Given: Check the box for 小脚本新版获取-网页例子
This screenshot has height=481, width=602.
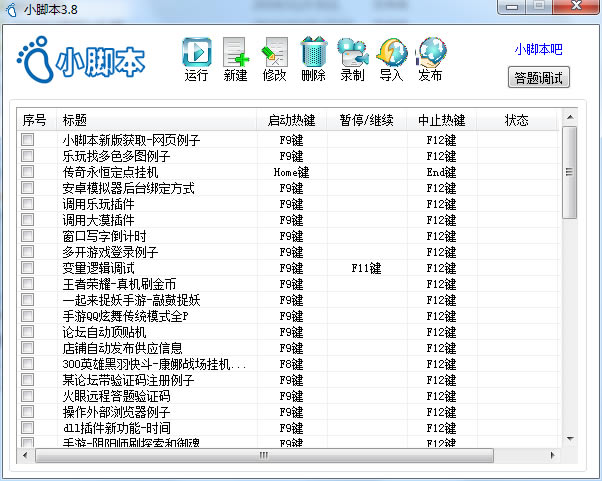Looking at the screenshot, I should pyautogui.click(x=28, y=139).
